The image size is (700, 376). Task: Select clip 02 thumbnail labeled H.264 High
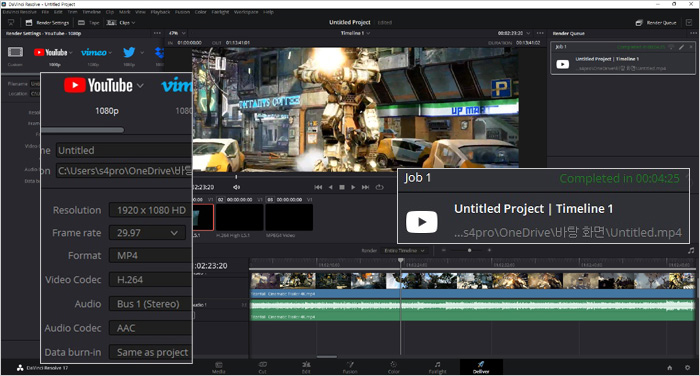(239, 217)
